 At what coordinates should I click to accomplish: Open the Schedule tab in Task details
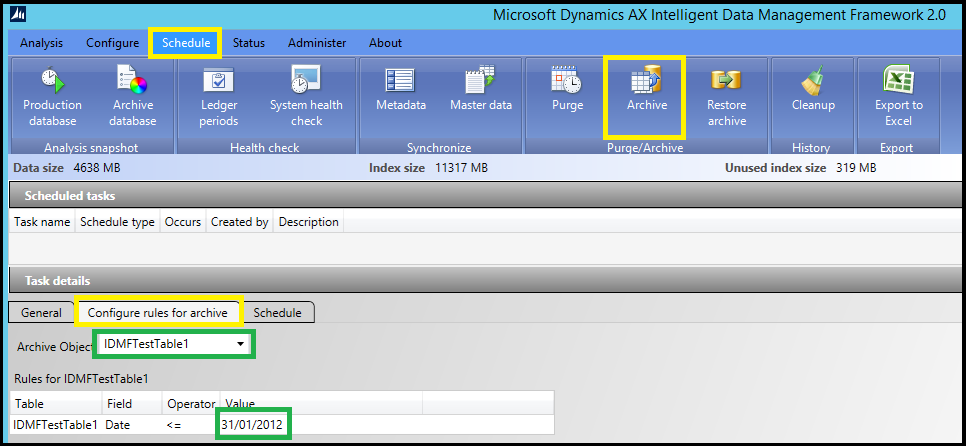coord(277,313)
